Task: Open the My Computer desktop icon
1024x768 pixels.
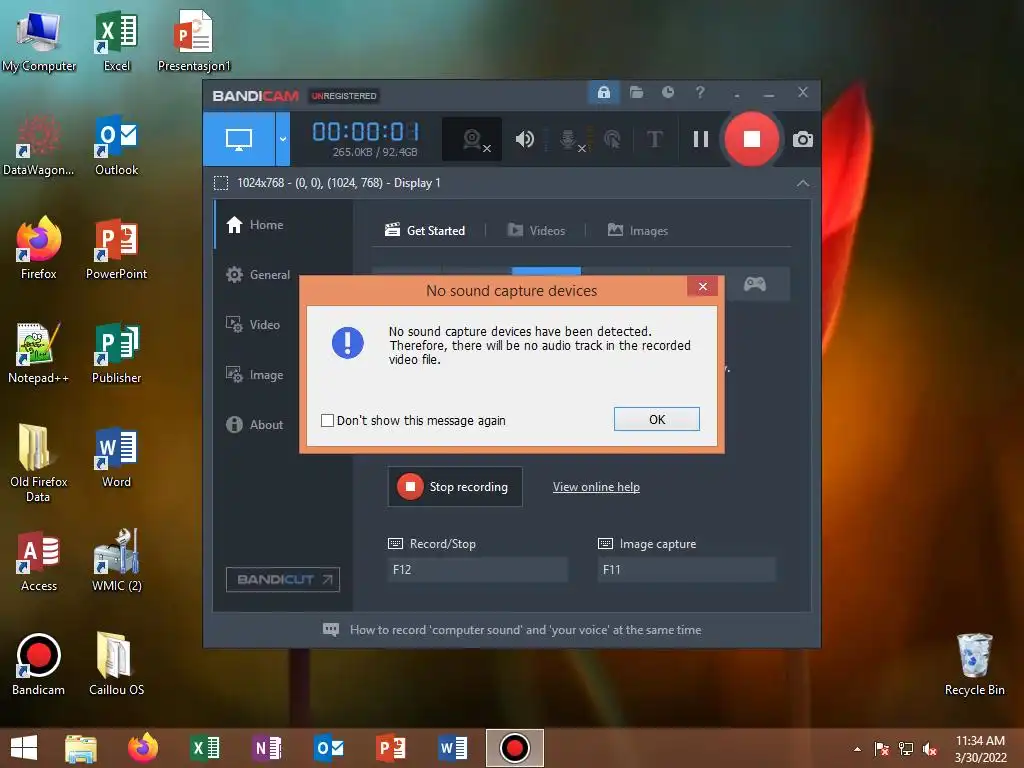Action: [39, 41]
